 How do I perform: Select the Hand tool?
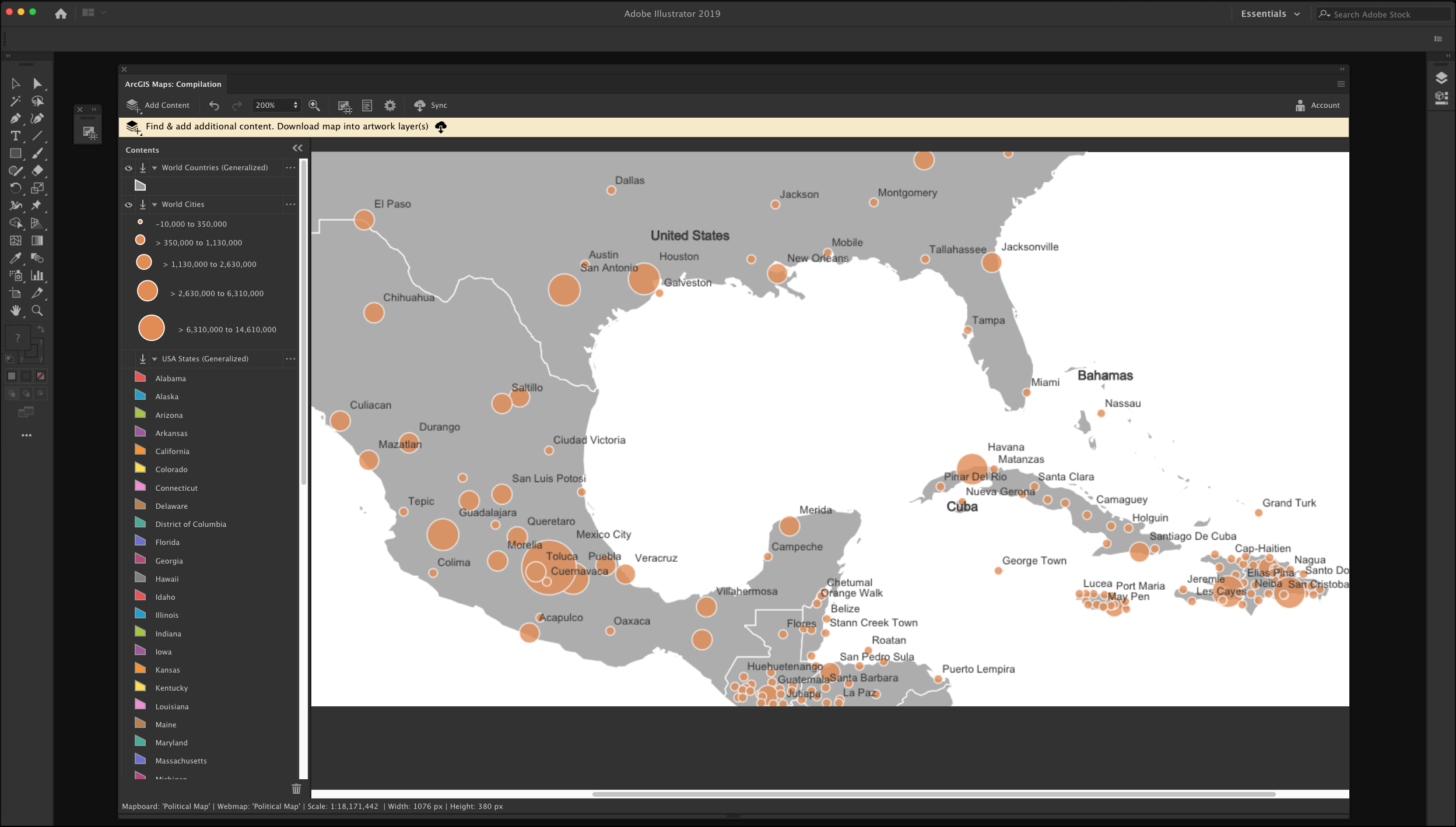[x=15, y=311]
